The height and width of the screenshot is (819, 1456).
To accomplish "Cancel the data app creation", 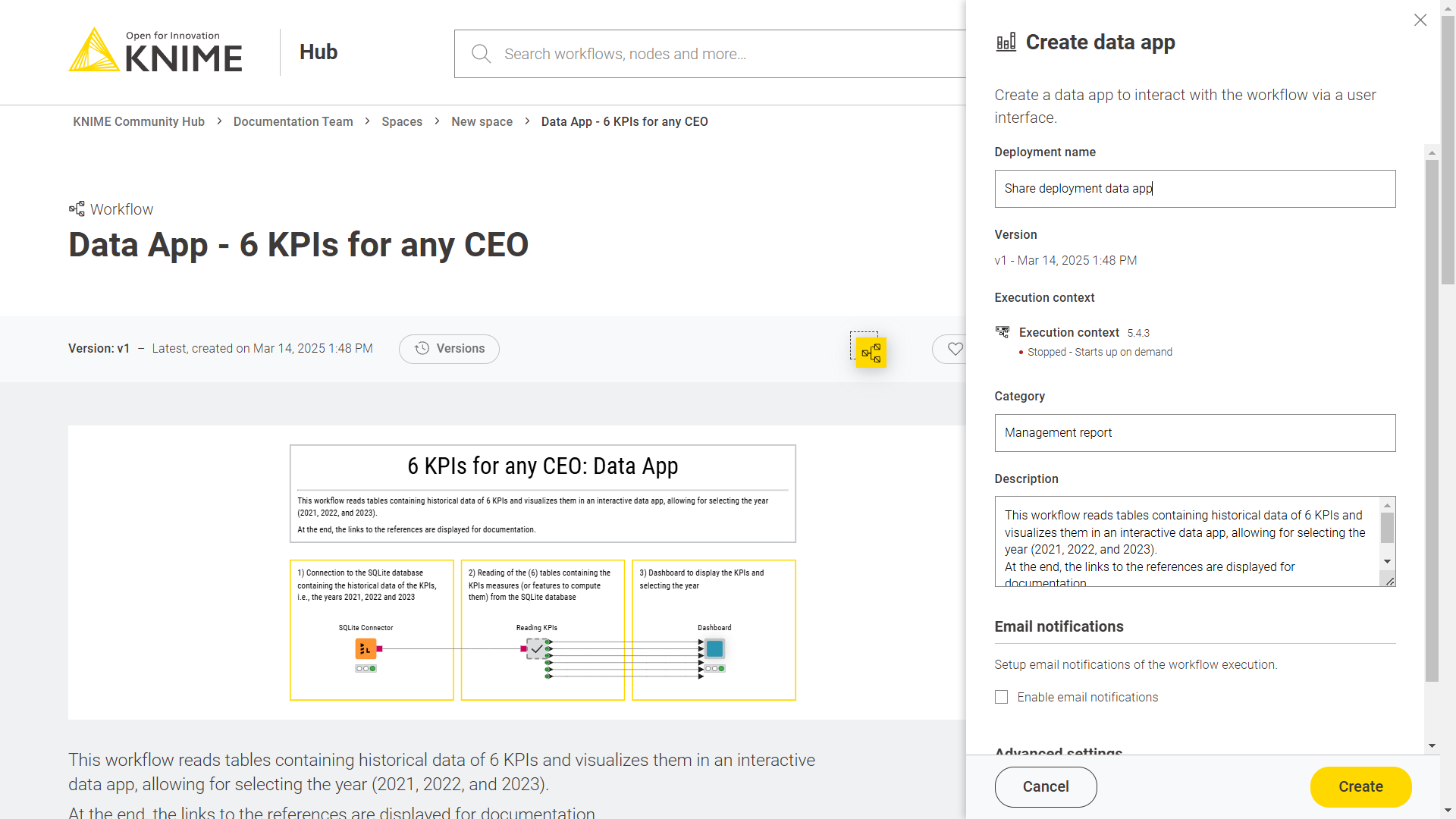I will (x=1045, y=786).
